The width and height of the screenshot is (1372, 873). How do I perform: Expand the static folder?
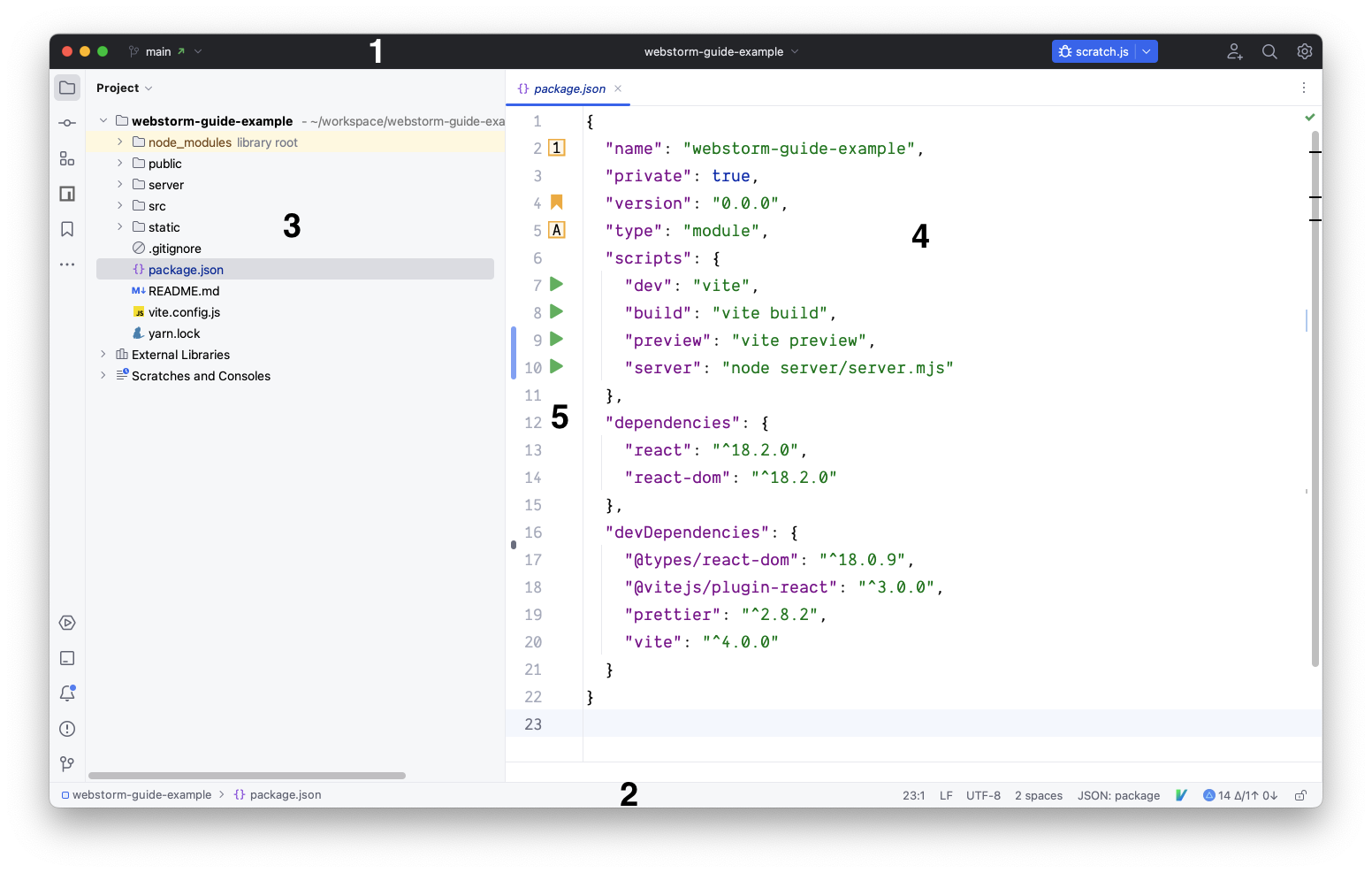pyautogui.click(x=120, y=226)
